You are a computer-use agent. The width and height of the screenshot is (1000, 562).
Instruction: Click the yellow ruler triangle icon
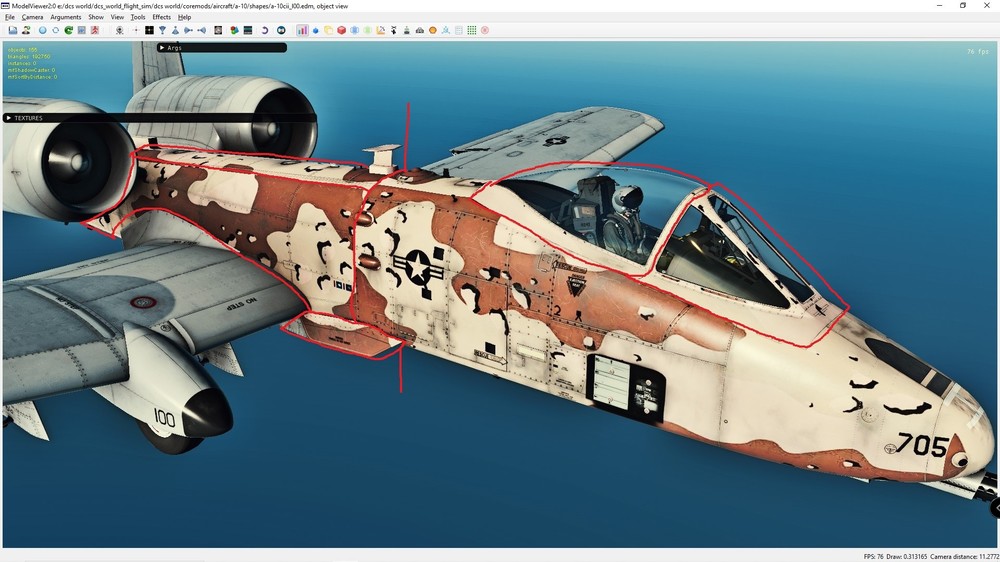(x=381, y=30)
